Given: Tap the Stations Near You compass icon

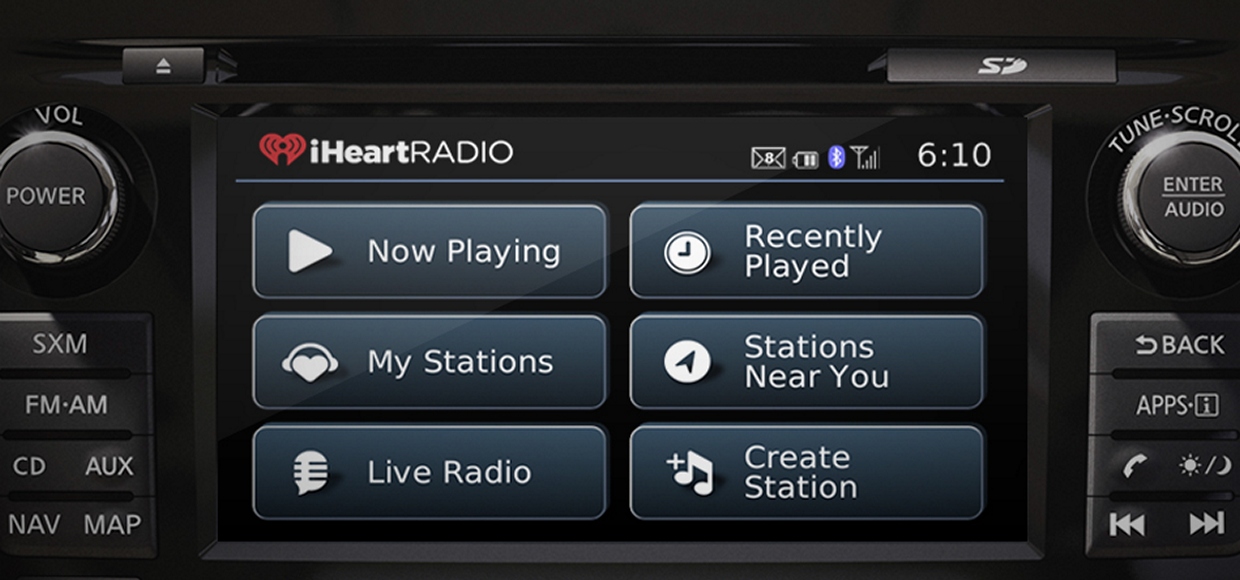Looking at the screenshot, I should click(x=687, y=362).
